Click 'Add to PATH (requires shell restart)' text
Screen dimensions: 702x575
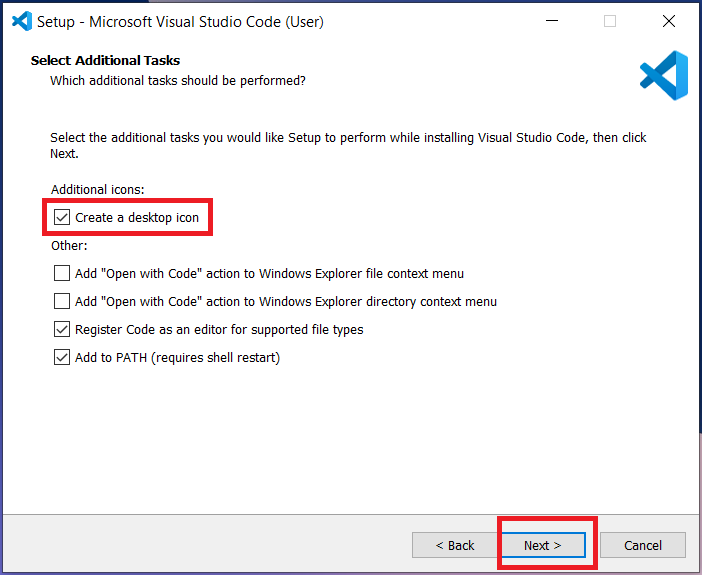(x=177, y=358)
